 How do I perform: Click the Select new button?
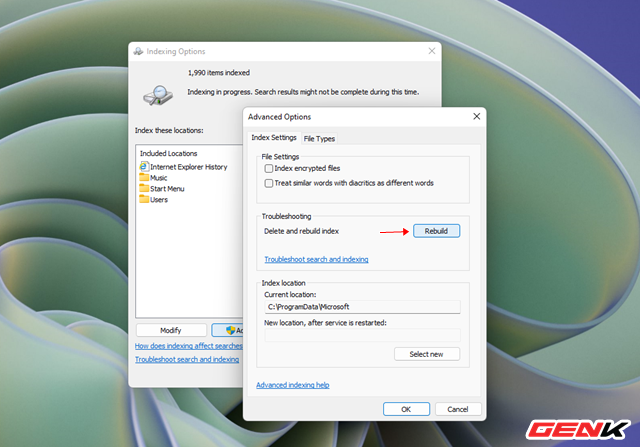point(427,354)
